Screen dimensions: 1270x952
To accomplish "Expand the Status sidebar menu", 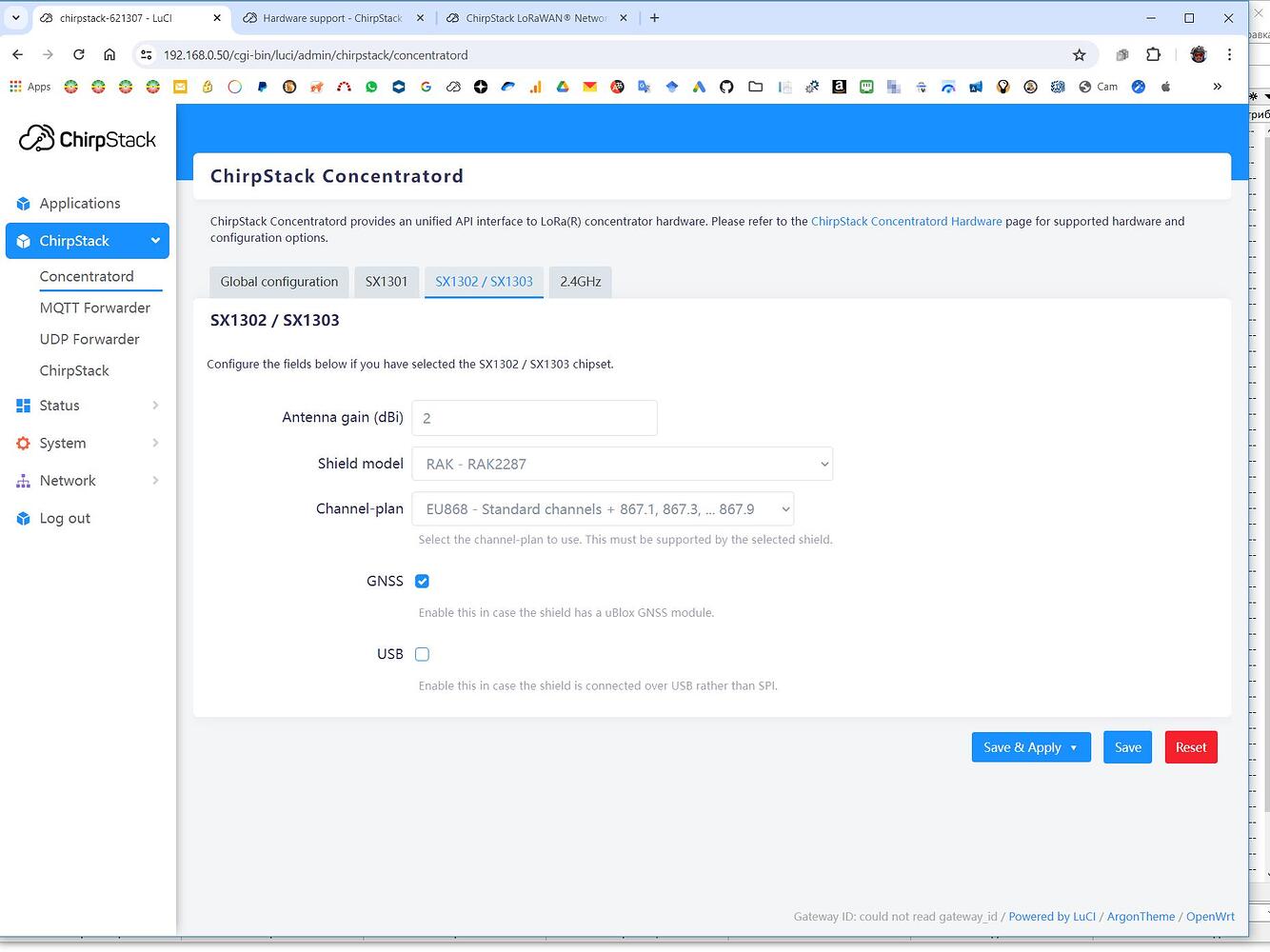I will tap(87, 406).
